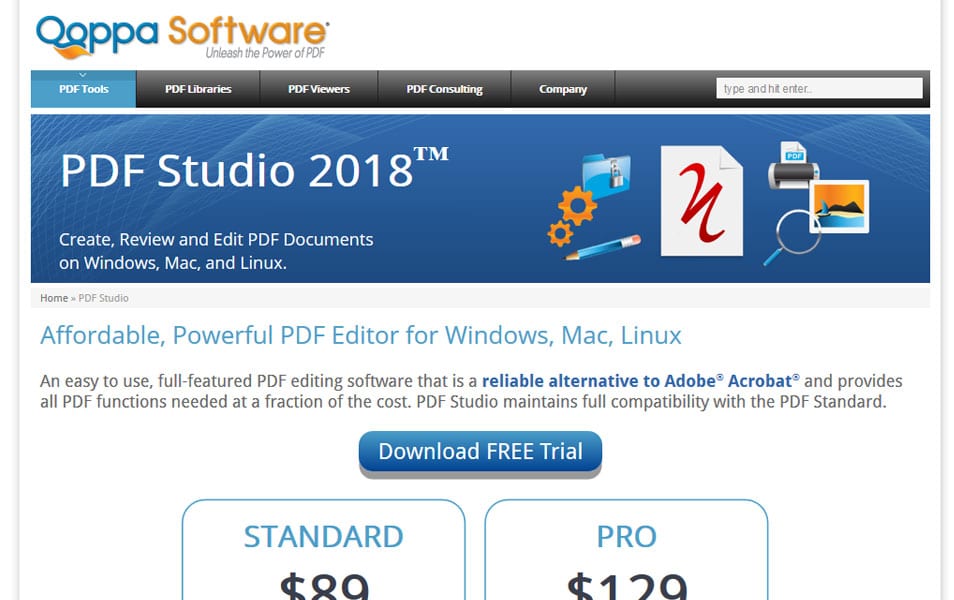Open the PDF Viewers menu
This screenshot has width=954, height=600.
coord(319,89)
